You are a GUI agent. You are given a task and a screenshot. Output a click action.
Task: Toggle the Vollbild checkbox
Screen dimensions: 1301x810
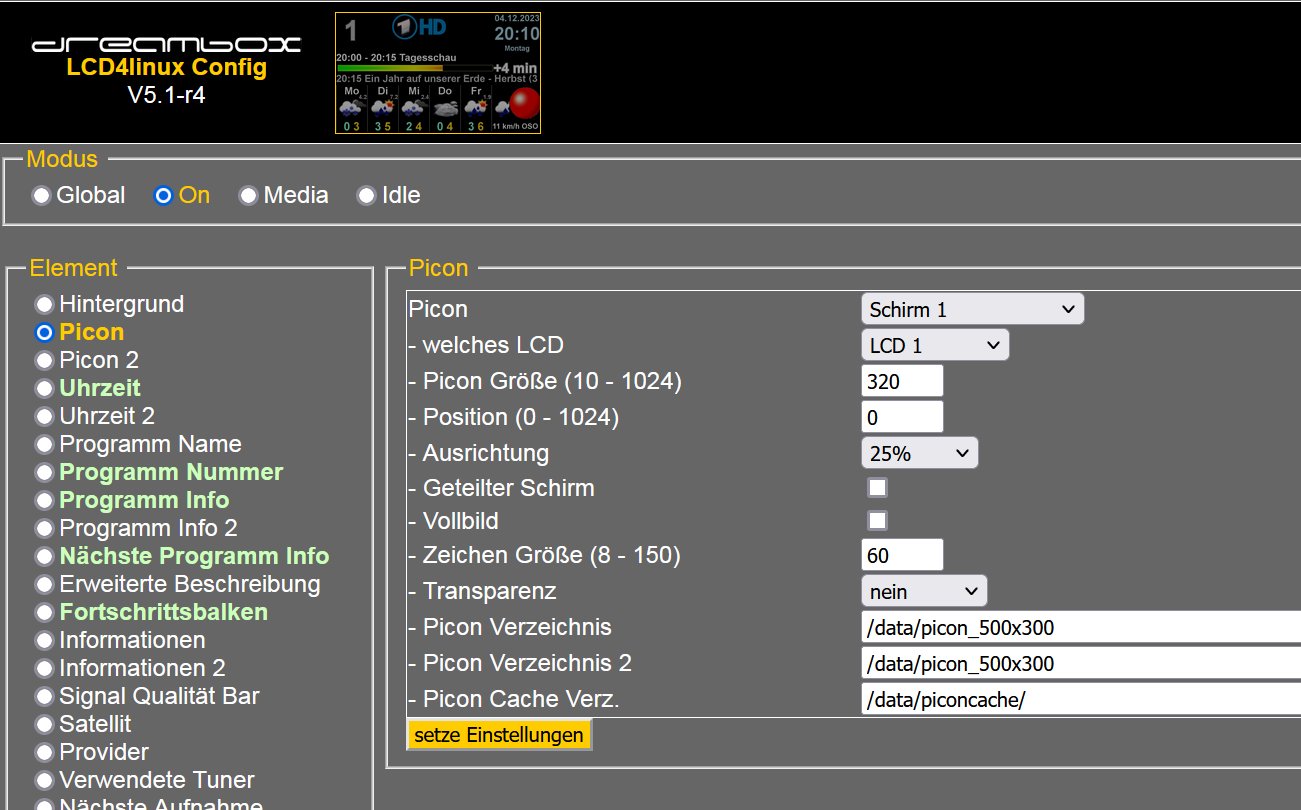click(877, 520)
